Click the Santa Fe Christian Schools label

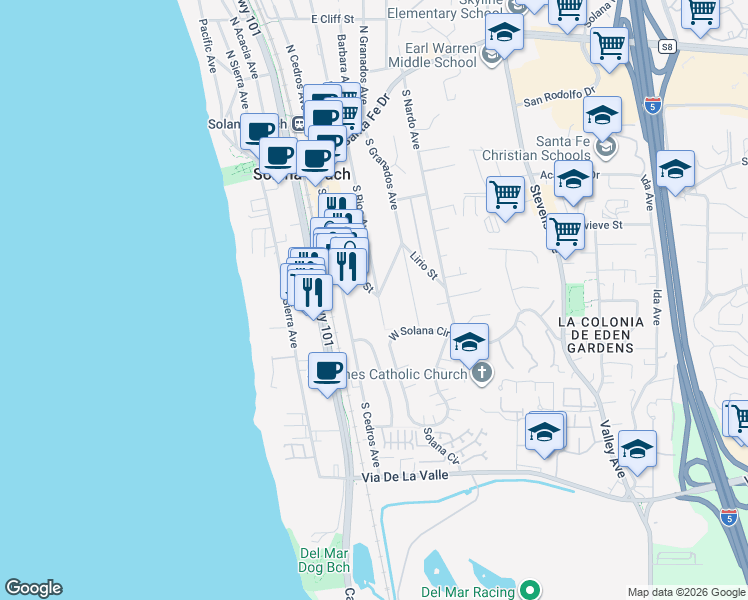536,148
